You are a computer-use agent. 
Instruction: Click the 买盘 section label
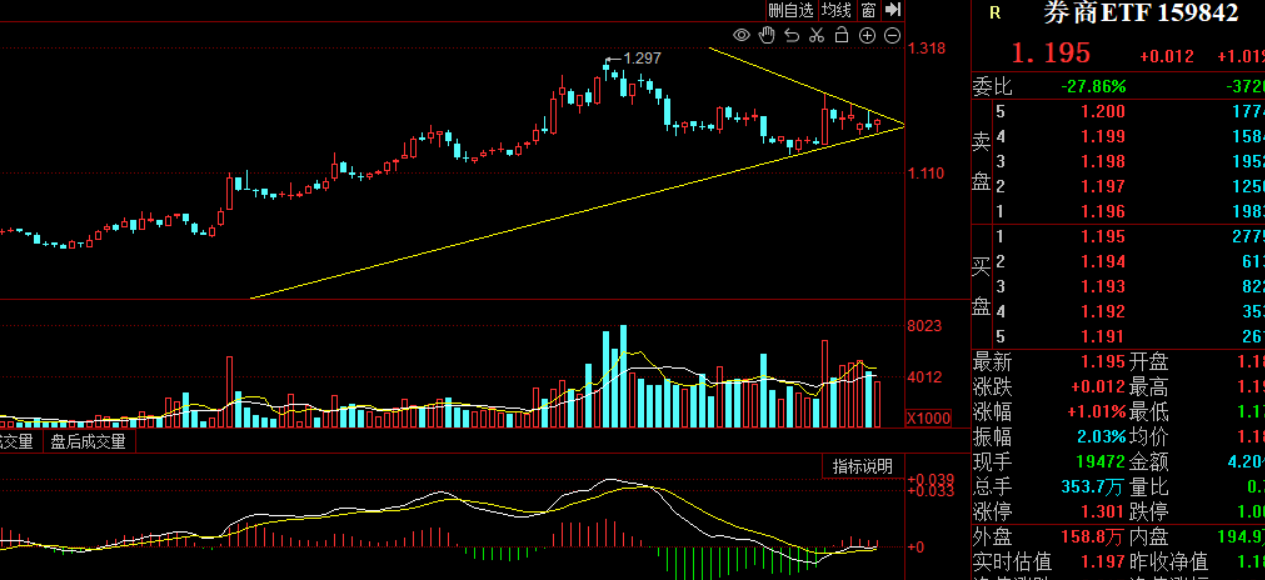tap(982, 287)
